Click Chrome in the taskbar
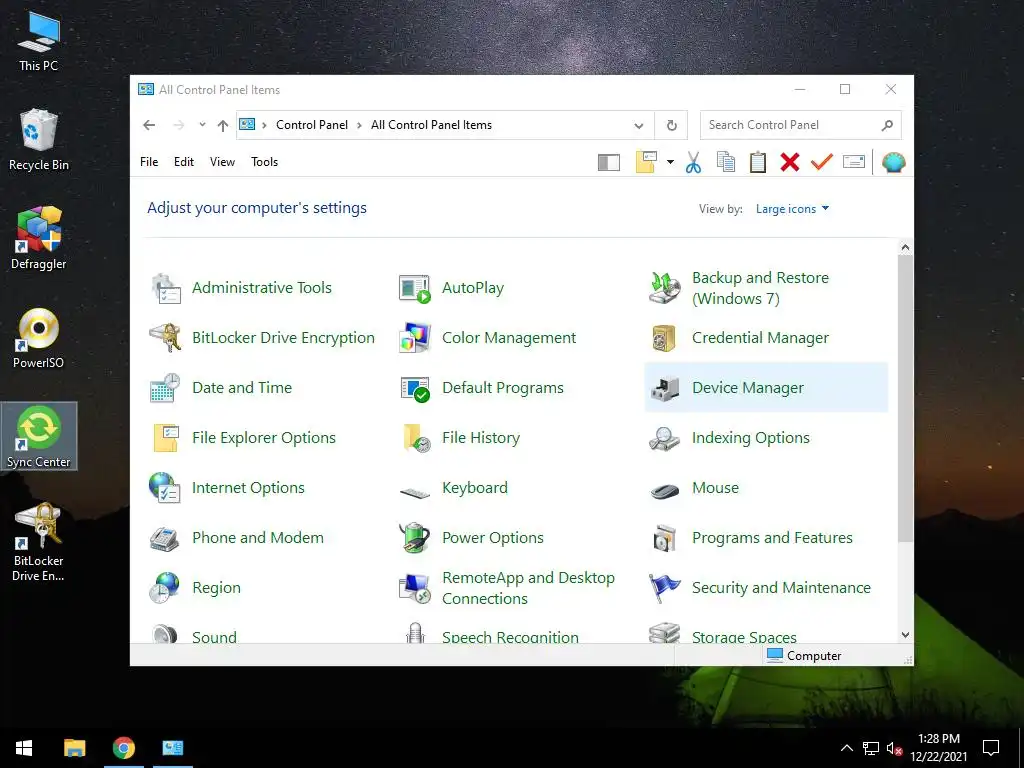Image resolution: width=1024 pixels, height=768 pixels. click(x=124, y=748)
